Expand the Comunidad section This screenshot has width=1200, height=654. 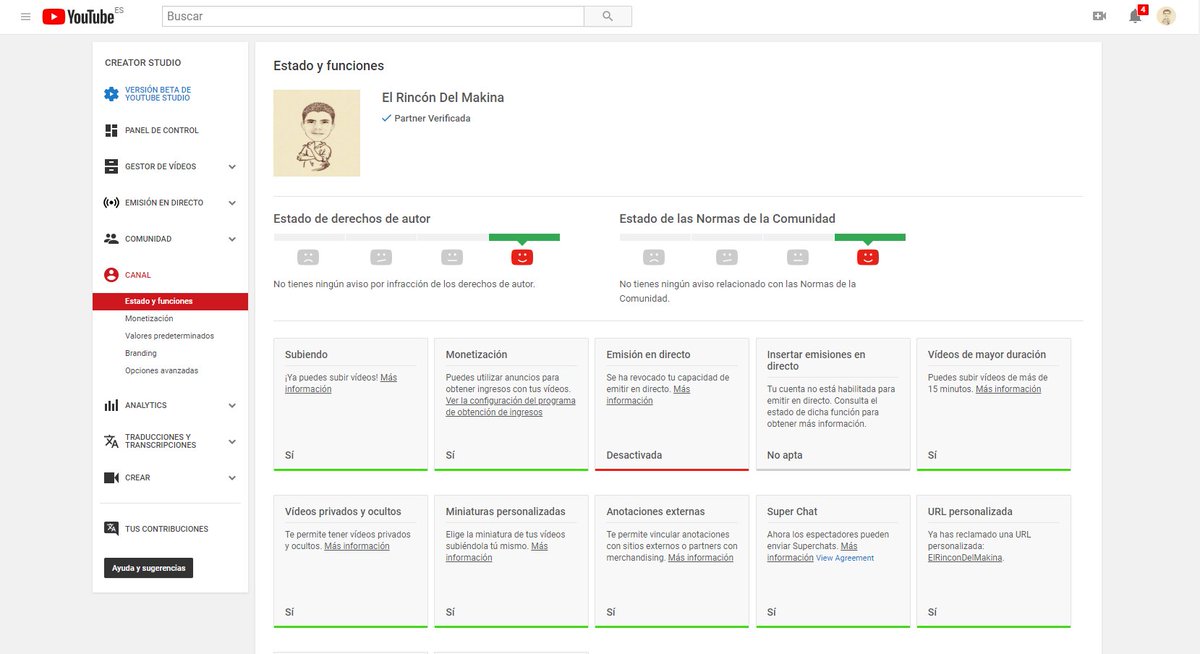coord(232,239)
